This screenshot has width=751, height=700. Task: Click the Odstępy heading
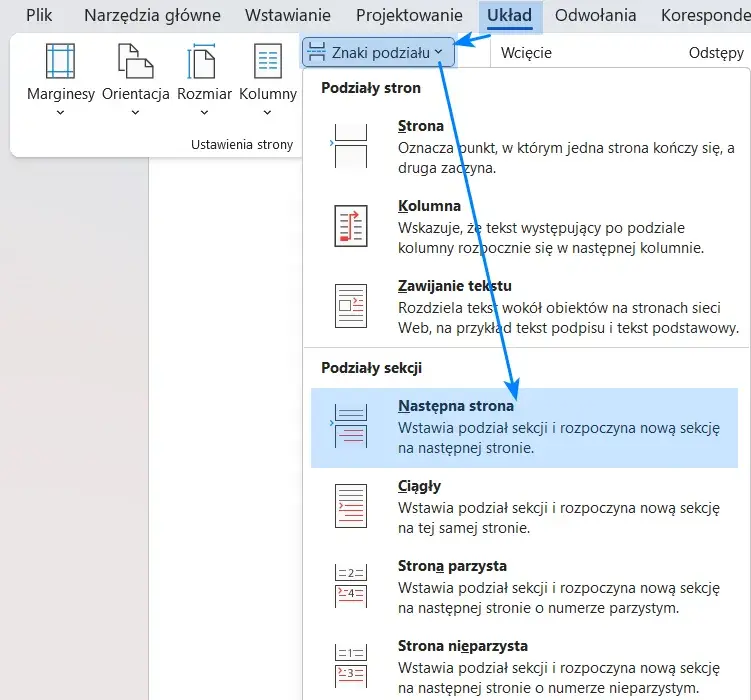[x=717, y=53]
